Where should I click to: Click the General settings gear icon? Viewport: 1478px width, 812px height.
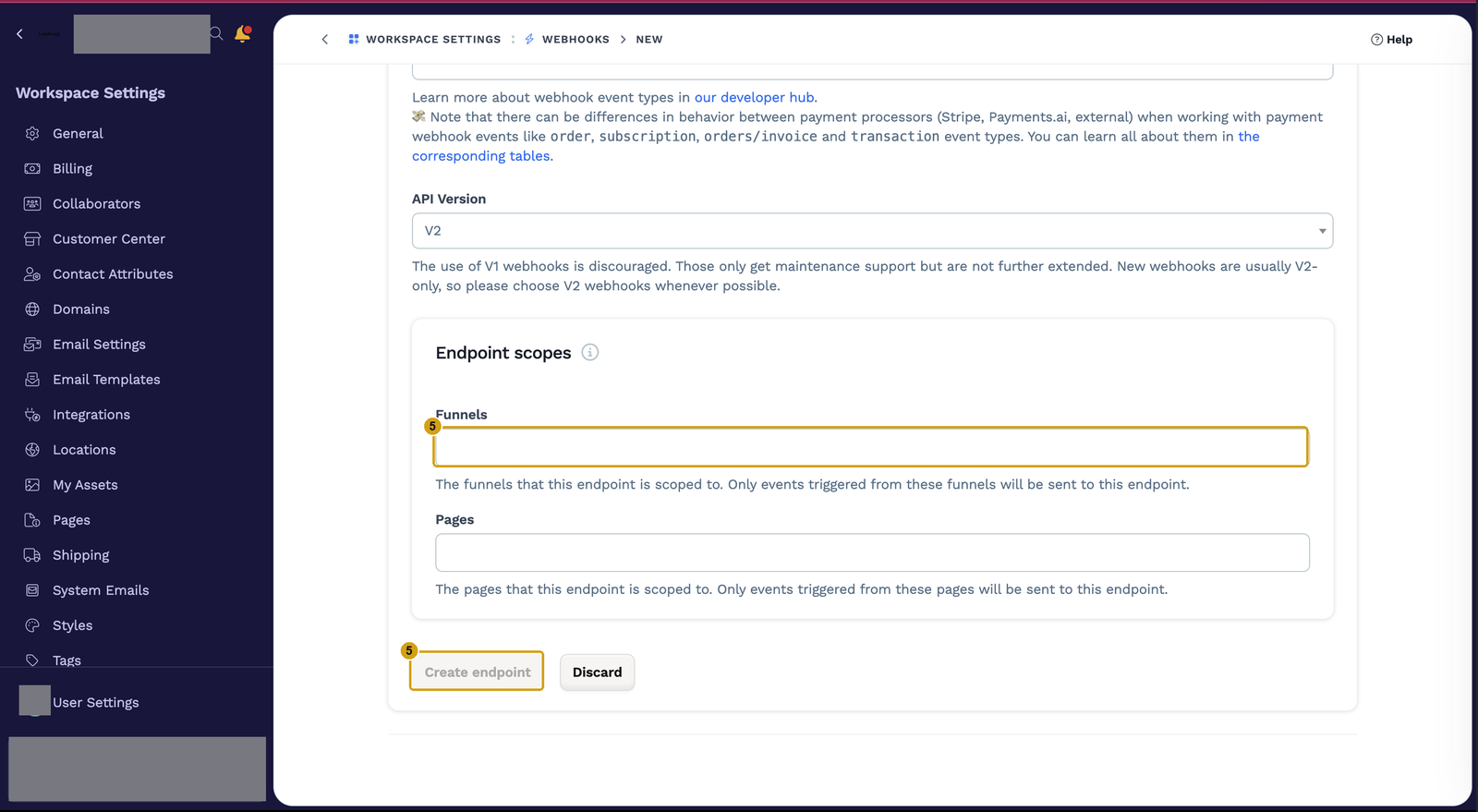(32, 133)
